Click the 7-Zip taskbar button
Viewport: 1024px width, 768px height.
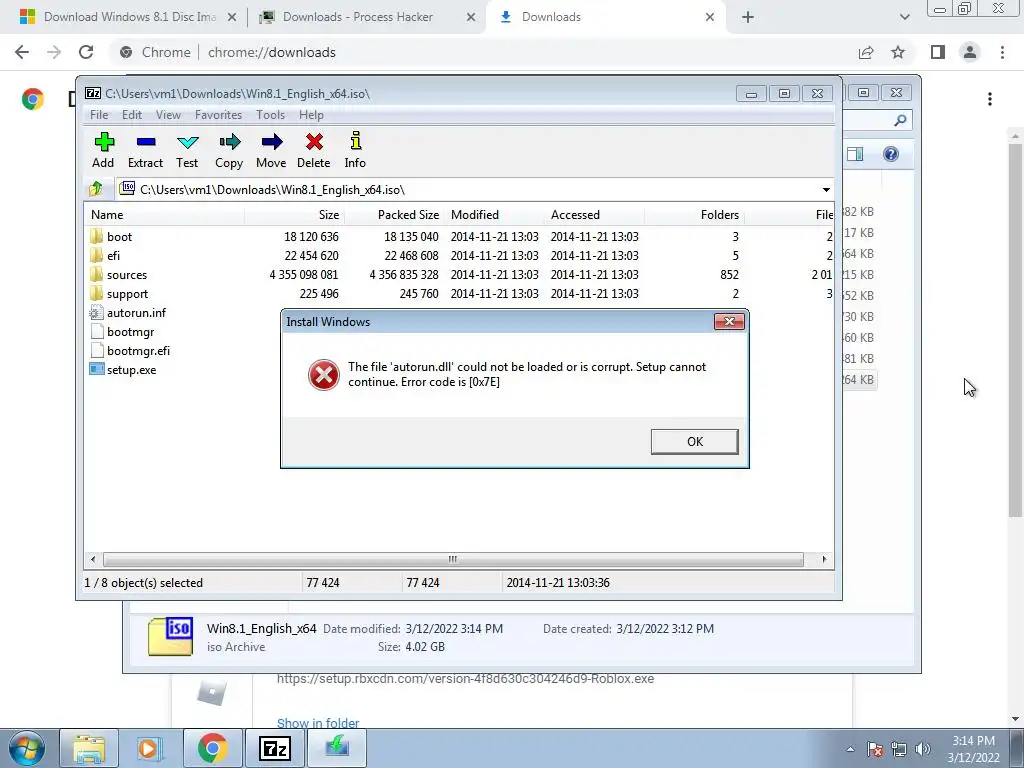coord(275,748)
